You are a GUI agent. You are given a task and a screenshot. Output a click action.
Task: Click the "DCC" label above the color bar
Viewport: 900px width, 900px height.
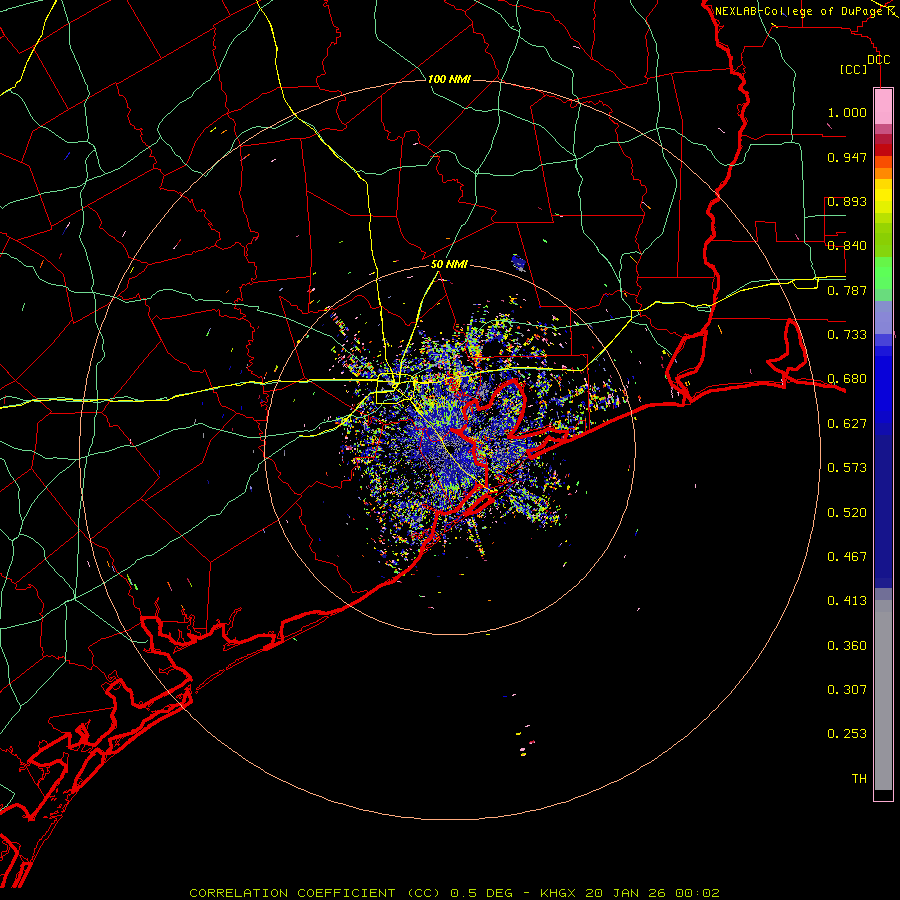tap(879, 60)
